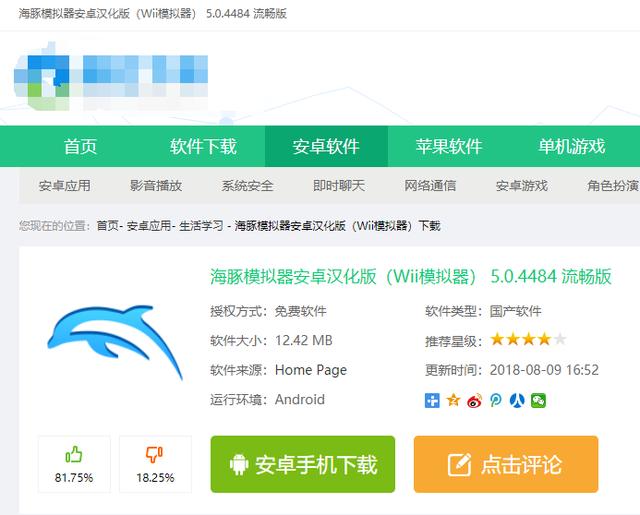Click the green 安卓手机下载 button
Viewport: 640px width, 515px height.
point(303,464)
